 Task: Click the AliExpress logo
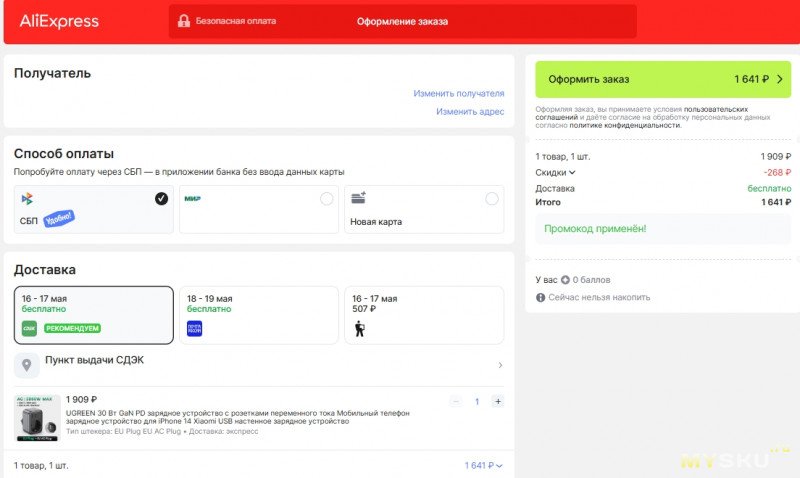(59, 21)
